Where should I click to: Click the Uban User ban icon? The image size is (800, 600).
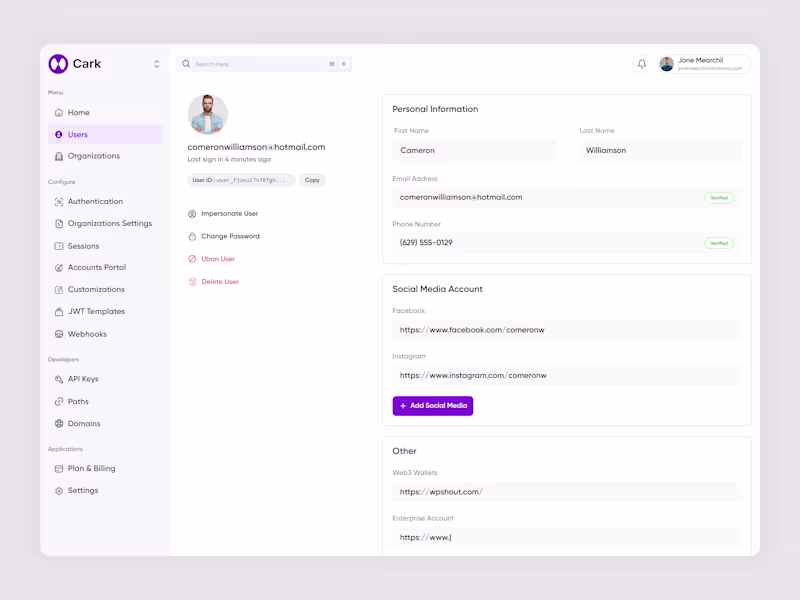(192, 259)
